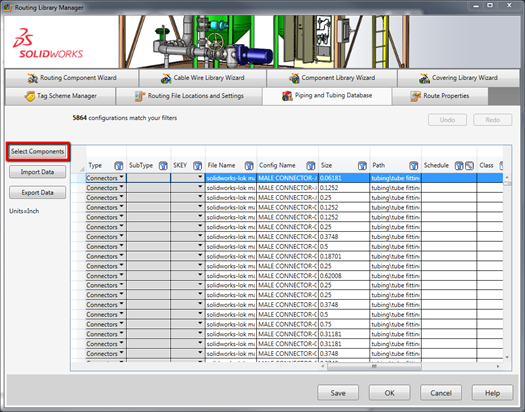Switch to Tag Scheme Manager tab
Image resolution: width=525 pixels, height=412 pixels.
[x=60, y=96]
